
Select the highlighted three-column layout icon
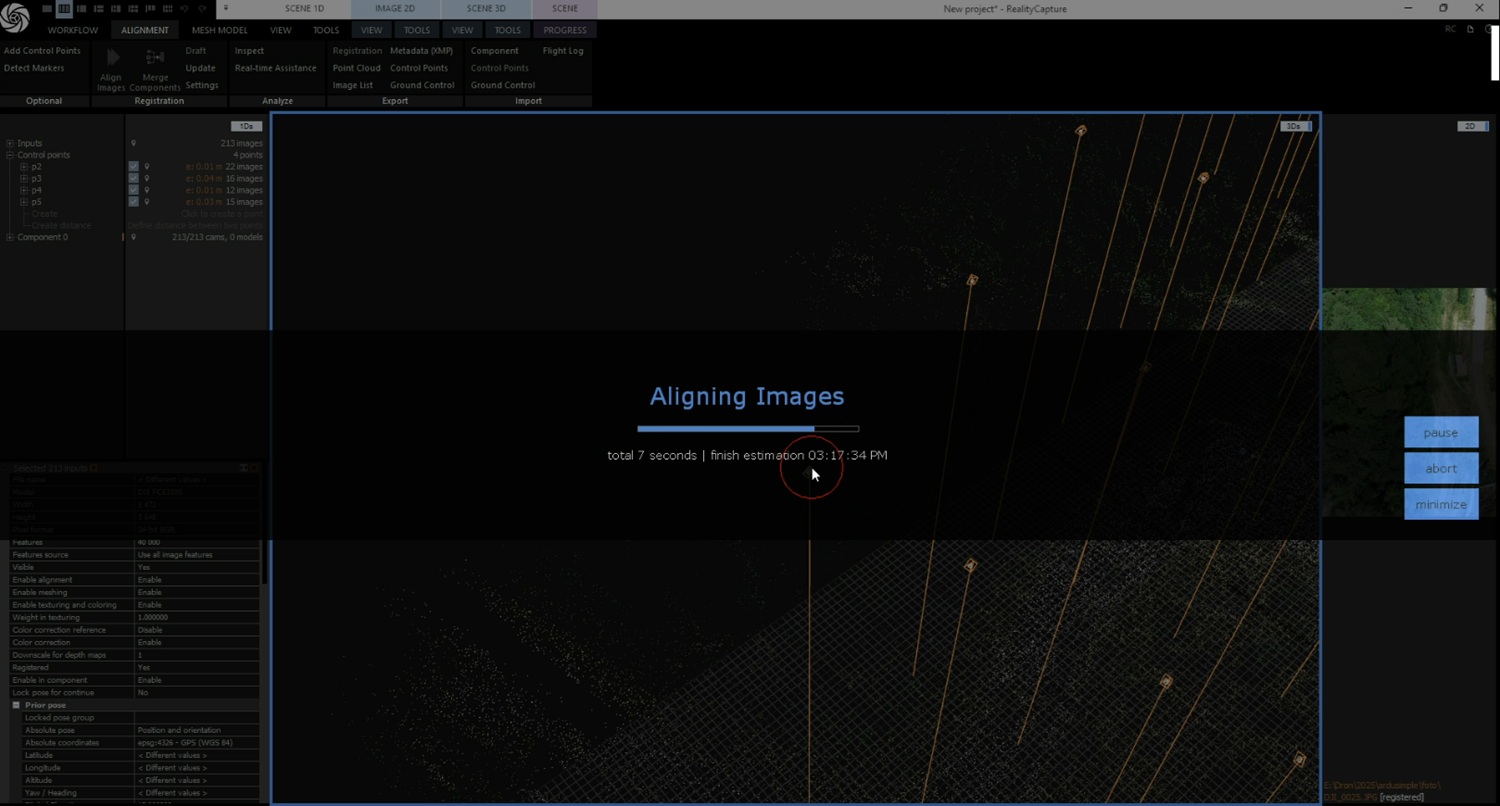coord(64,9)
